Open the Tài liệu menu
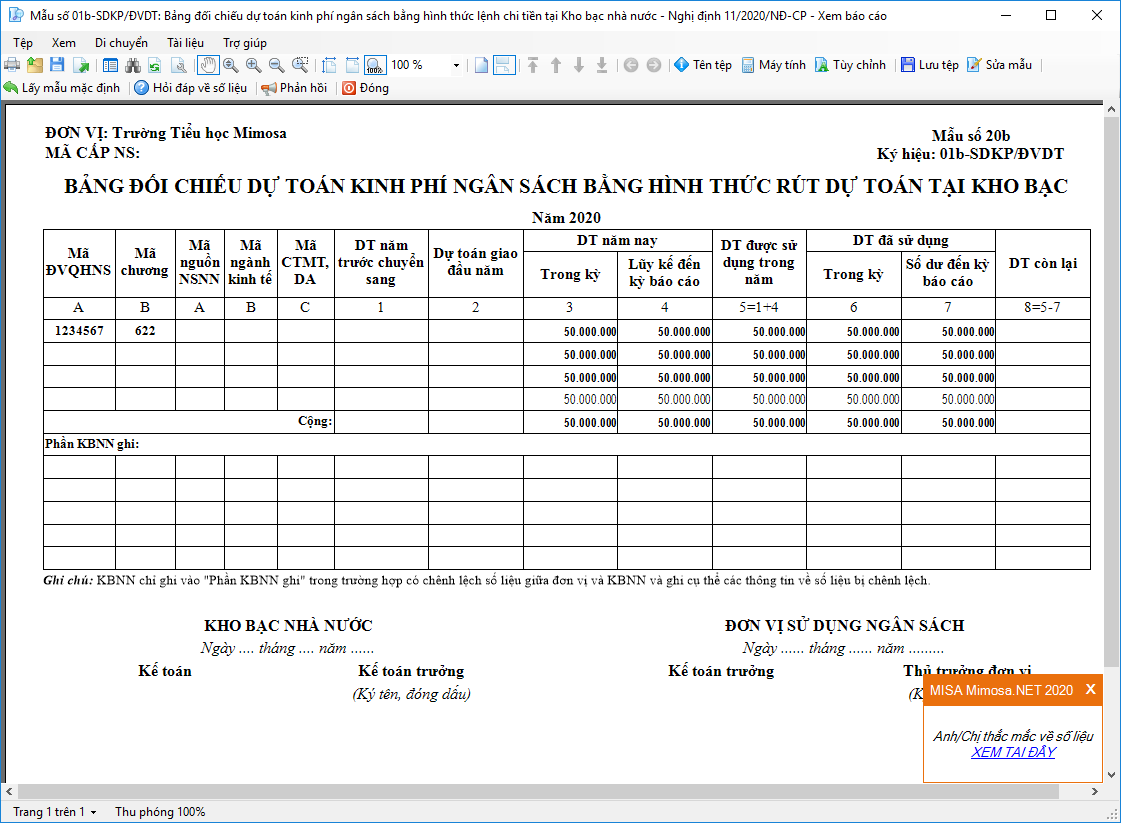This screenshot has width=1121, height=823. (x=185, y=43)
